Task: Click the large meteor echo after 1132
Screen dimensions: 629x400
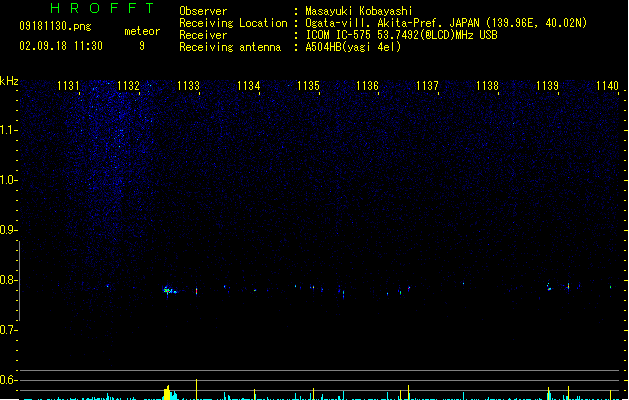Action: [x=169, y=290]
